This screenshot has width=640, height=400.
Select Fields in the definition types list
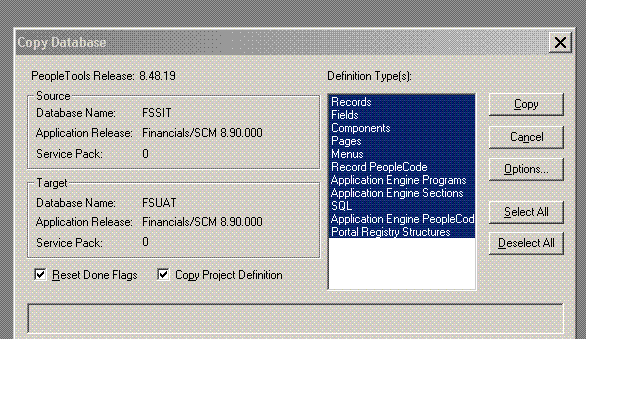tap(402, 115)
